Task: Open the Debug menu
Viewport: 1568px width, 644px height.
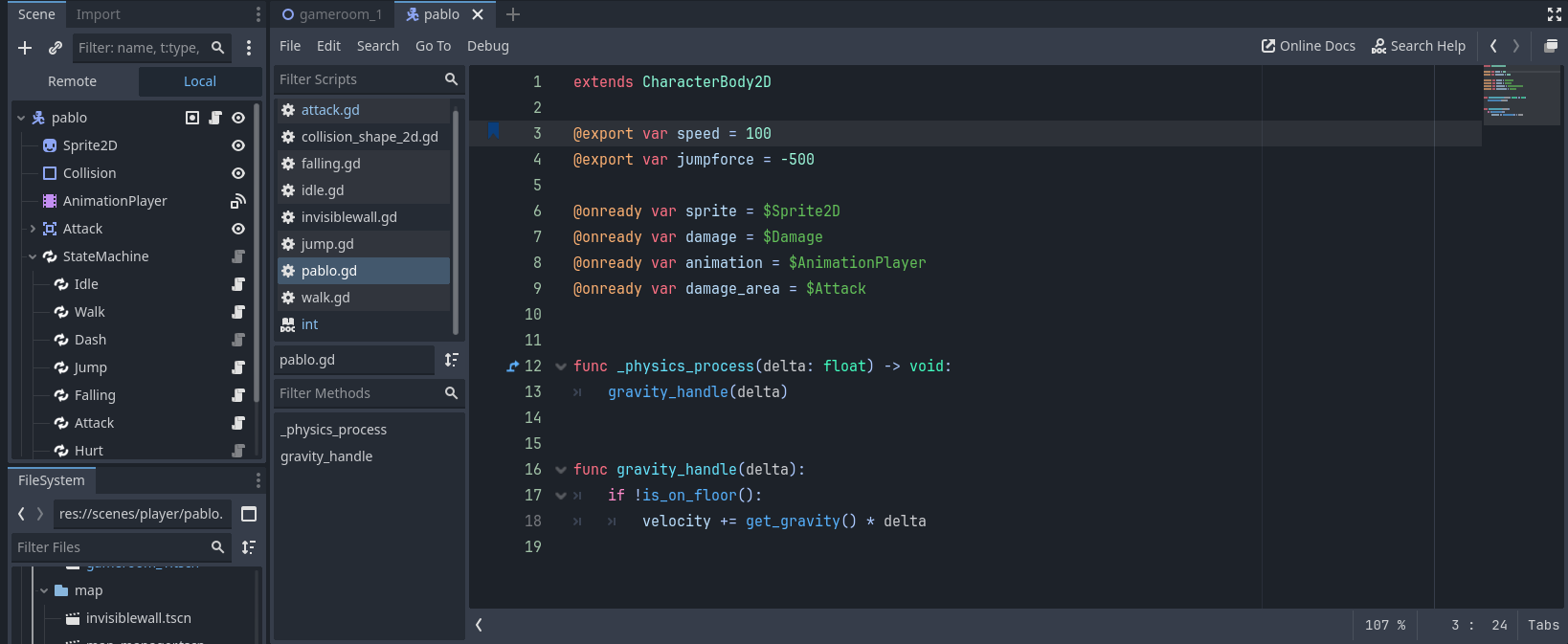Action: click(x=487, y=46)
